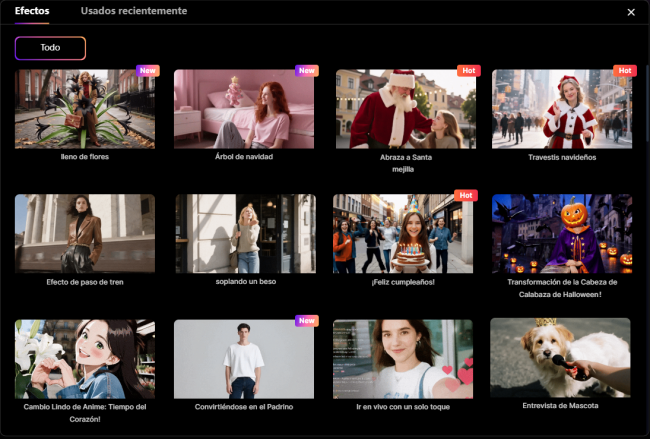The image size is (650, 439).
Task: Open the Usados recientemente tab
Action: tap(133, 11)
